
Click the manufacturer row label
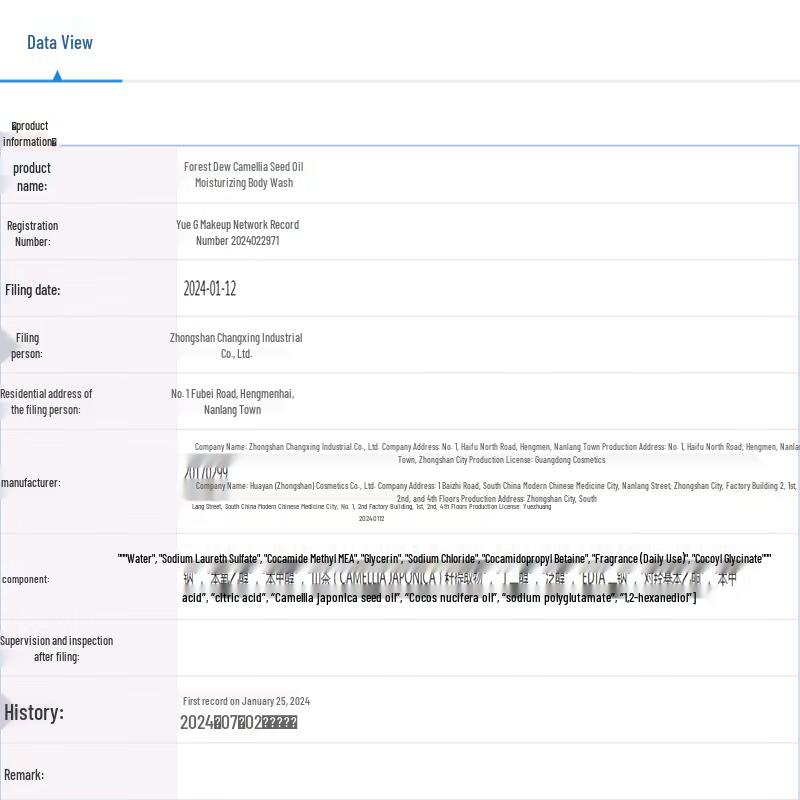[31, 483]
